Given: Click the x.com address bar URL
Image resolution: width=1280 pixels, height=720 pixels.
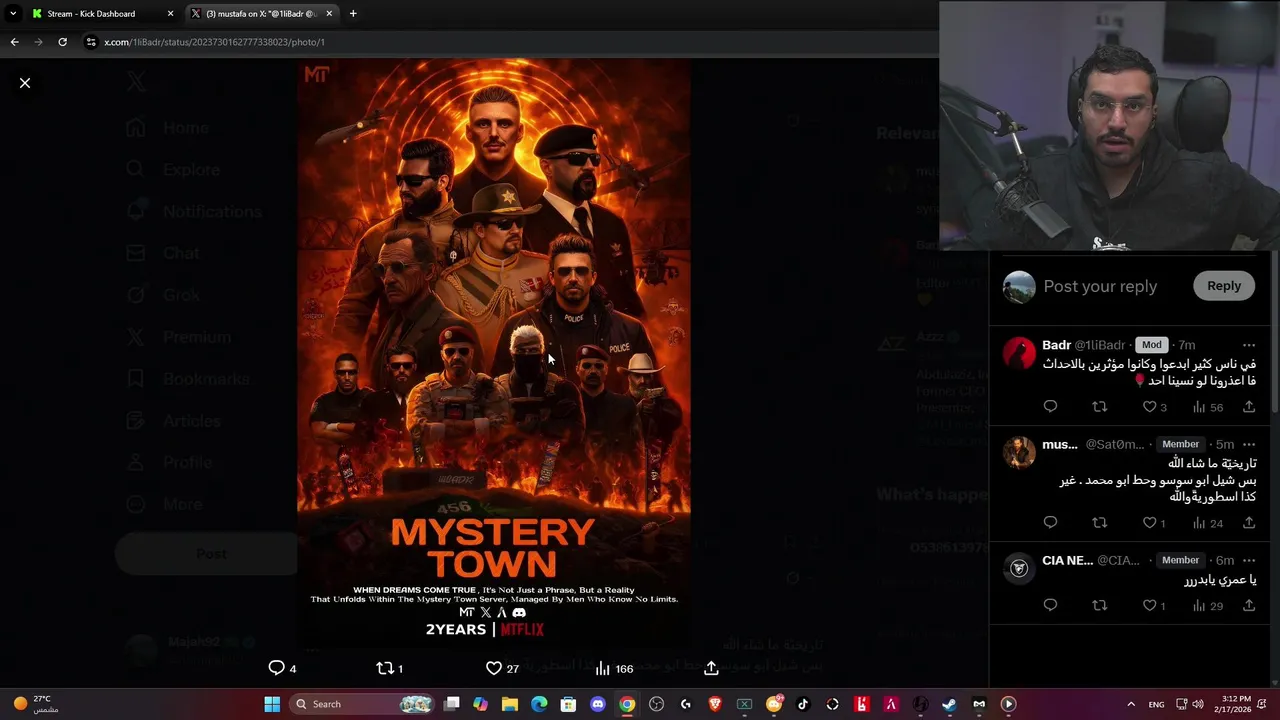Looking at the screenshot, I should (x=215, y=42).
